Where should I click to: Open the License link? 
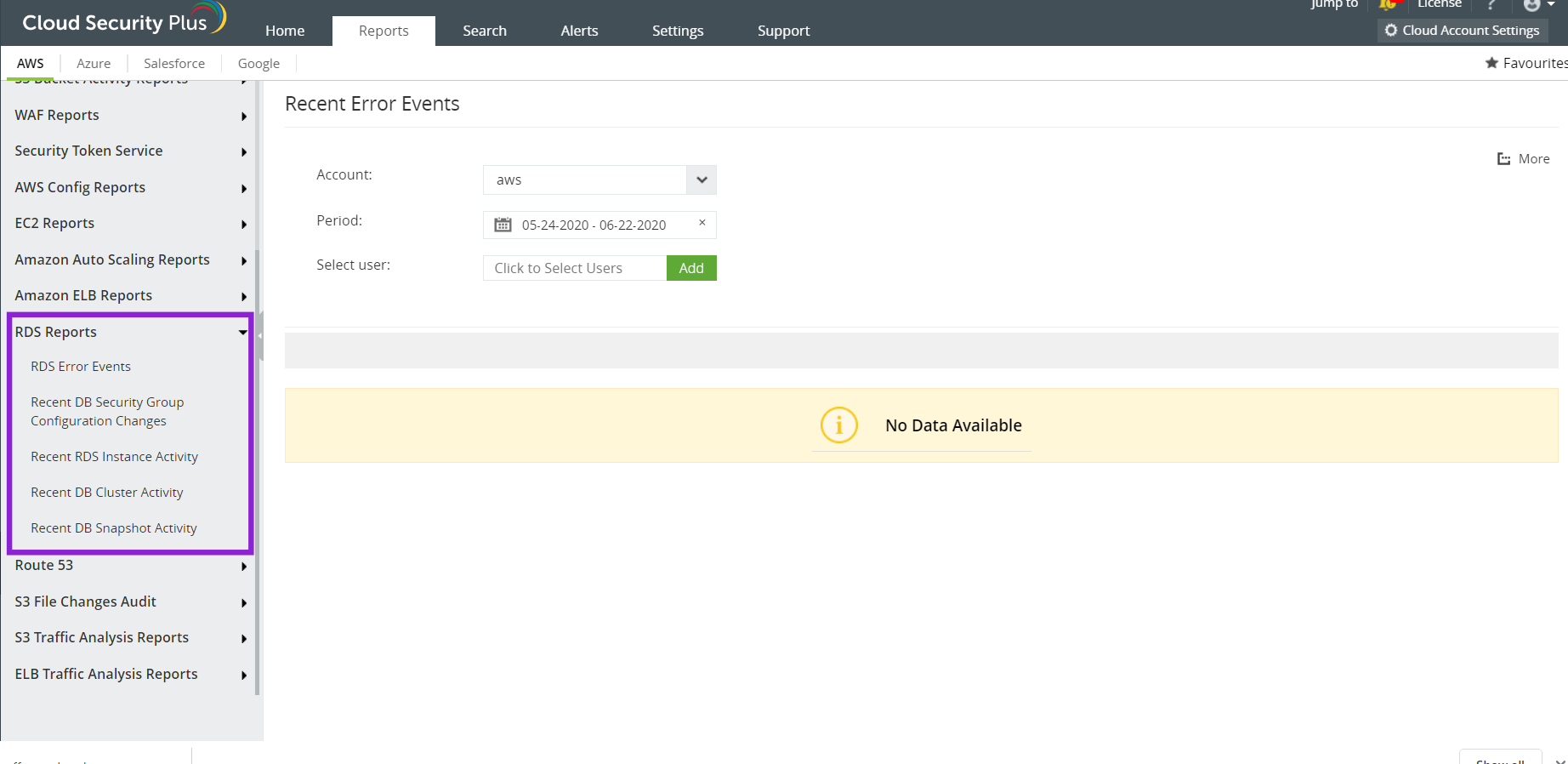pos(1440,4)
